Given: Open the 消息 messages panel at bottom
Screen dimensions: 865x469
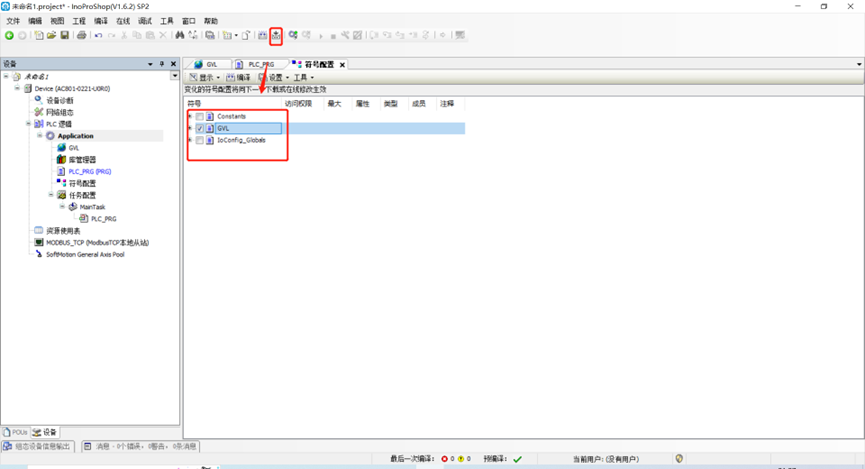Looking at the screenshot, I should pyautogui.click(x=141, y=446).
